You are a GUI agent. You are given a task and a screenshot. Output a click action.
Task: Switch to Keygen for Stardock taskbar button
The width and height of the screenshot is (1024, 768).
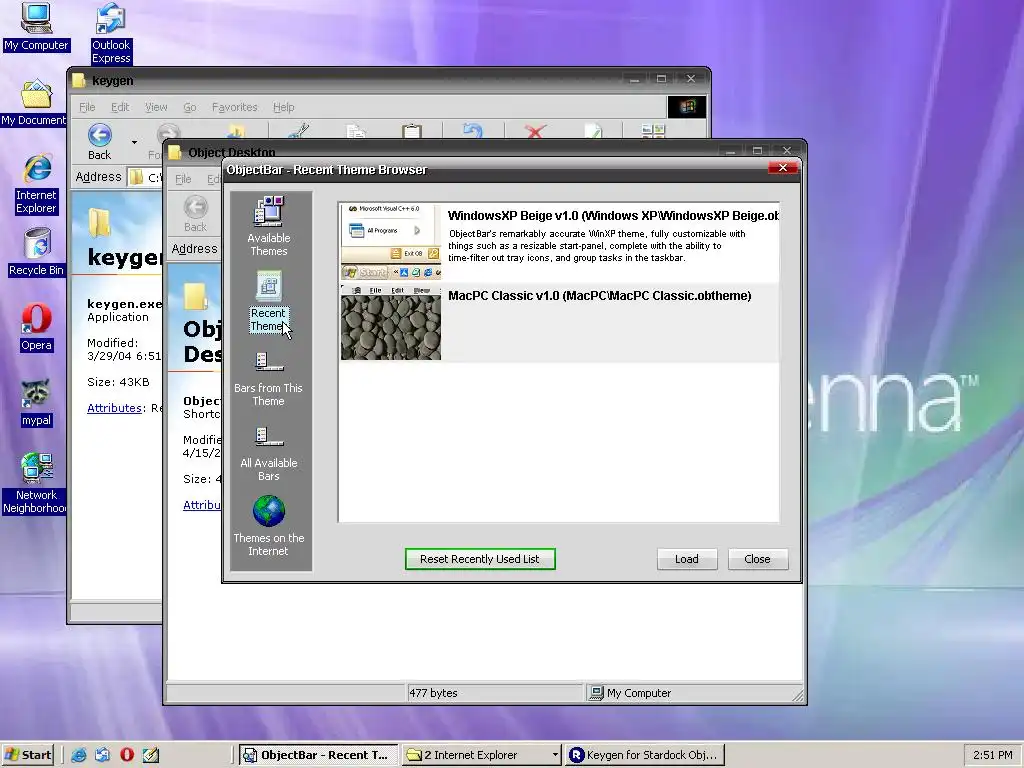645,755
